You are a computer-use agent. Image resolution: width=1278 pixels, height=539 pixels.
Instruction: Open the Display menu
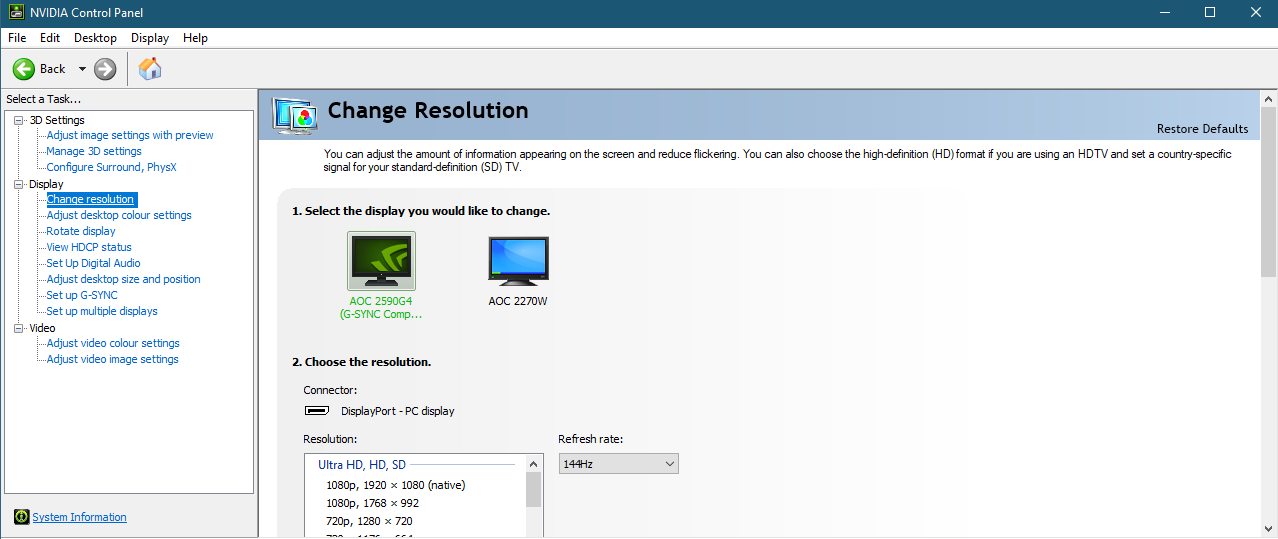(x=150, y=38)
